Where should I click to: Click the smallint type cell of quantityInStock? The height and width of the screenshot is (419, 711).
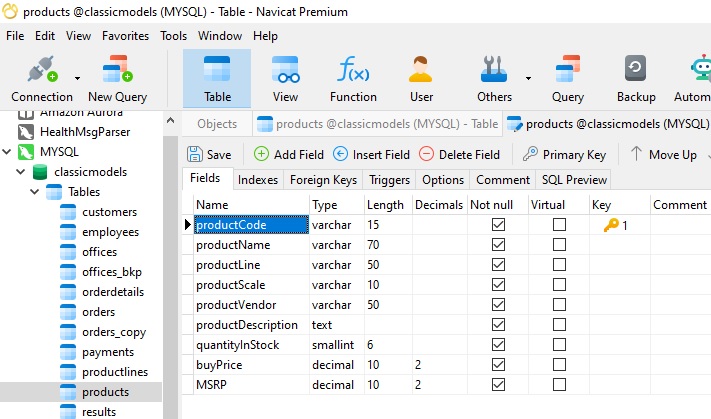pos(337,345)
